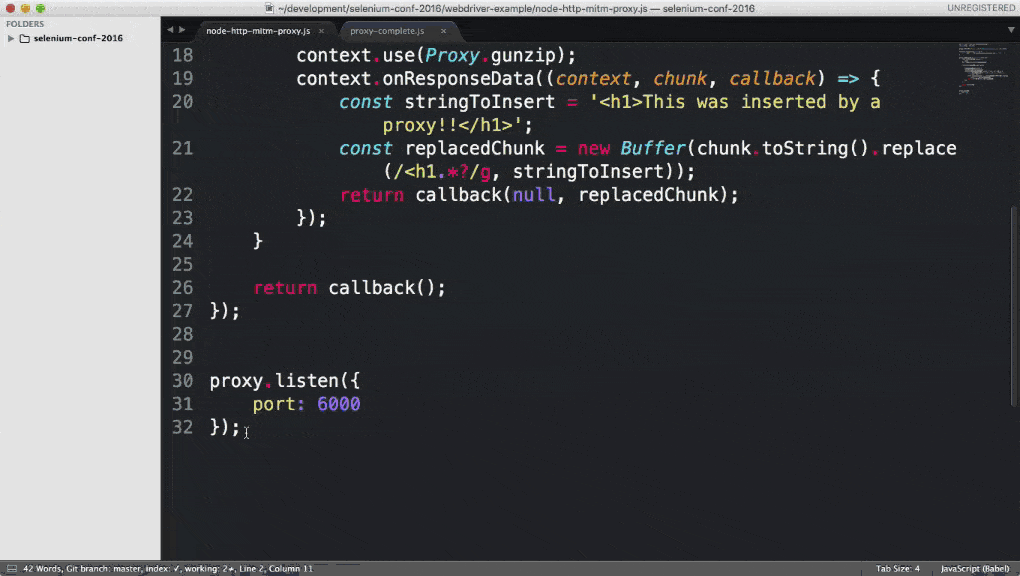Go to next tab with right arrow

pos(182,30)
